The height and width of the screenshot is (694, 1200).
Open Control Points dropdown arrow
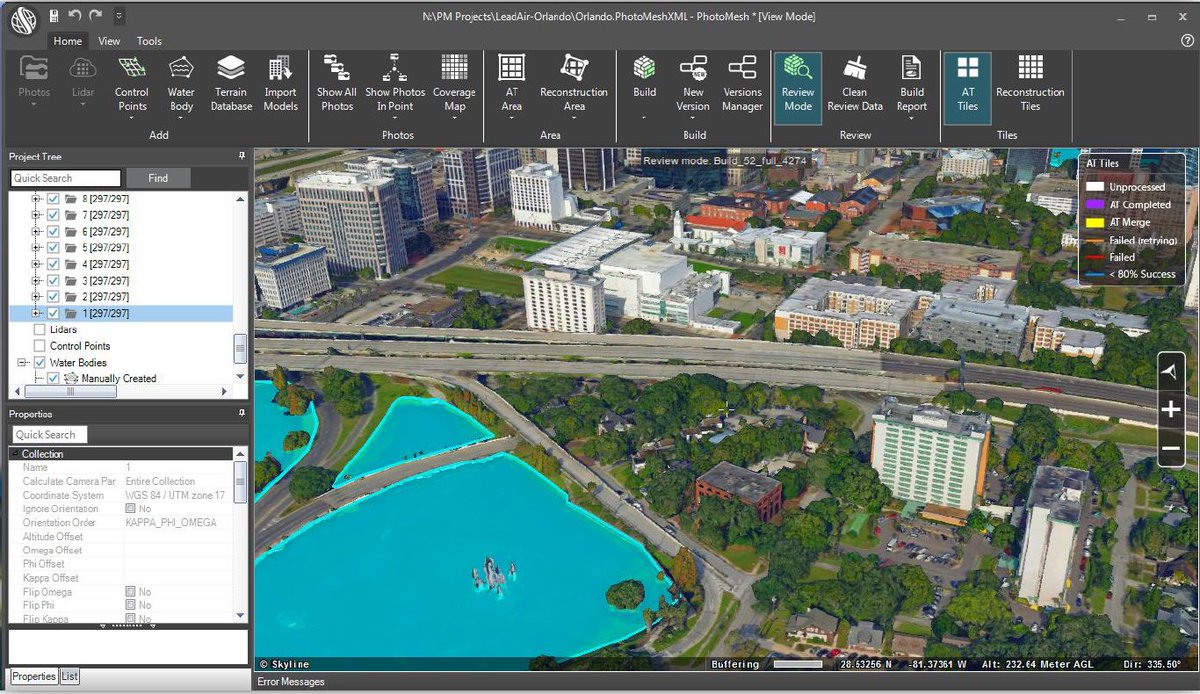click(132, 118)
